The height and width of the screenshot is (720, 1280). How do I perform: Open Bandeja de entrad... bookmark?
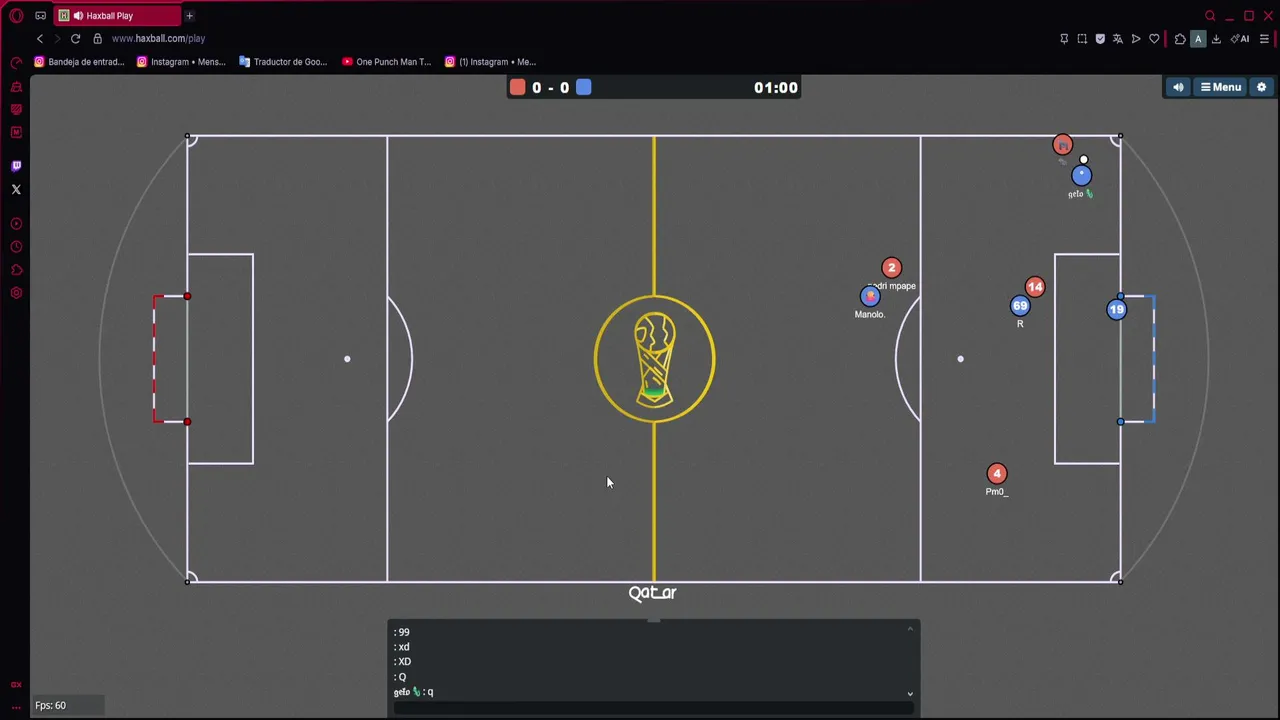[79, 62]
